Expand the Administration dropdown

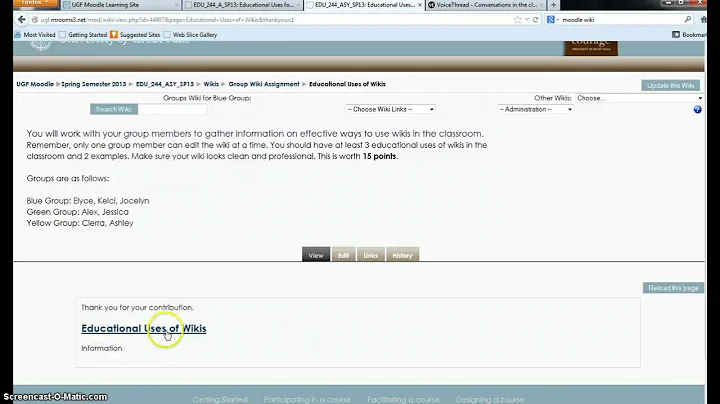click(535, 109)
